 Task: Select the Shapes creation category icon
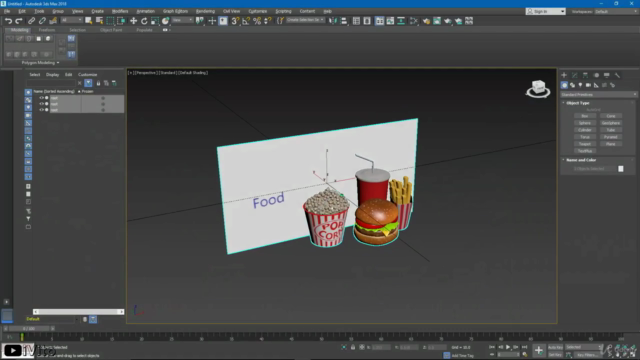tap(572, 85)
